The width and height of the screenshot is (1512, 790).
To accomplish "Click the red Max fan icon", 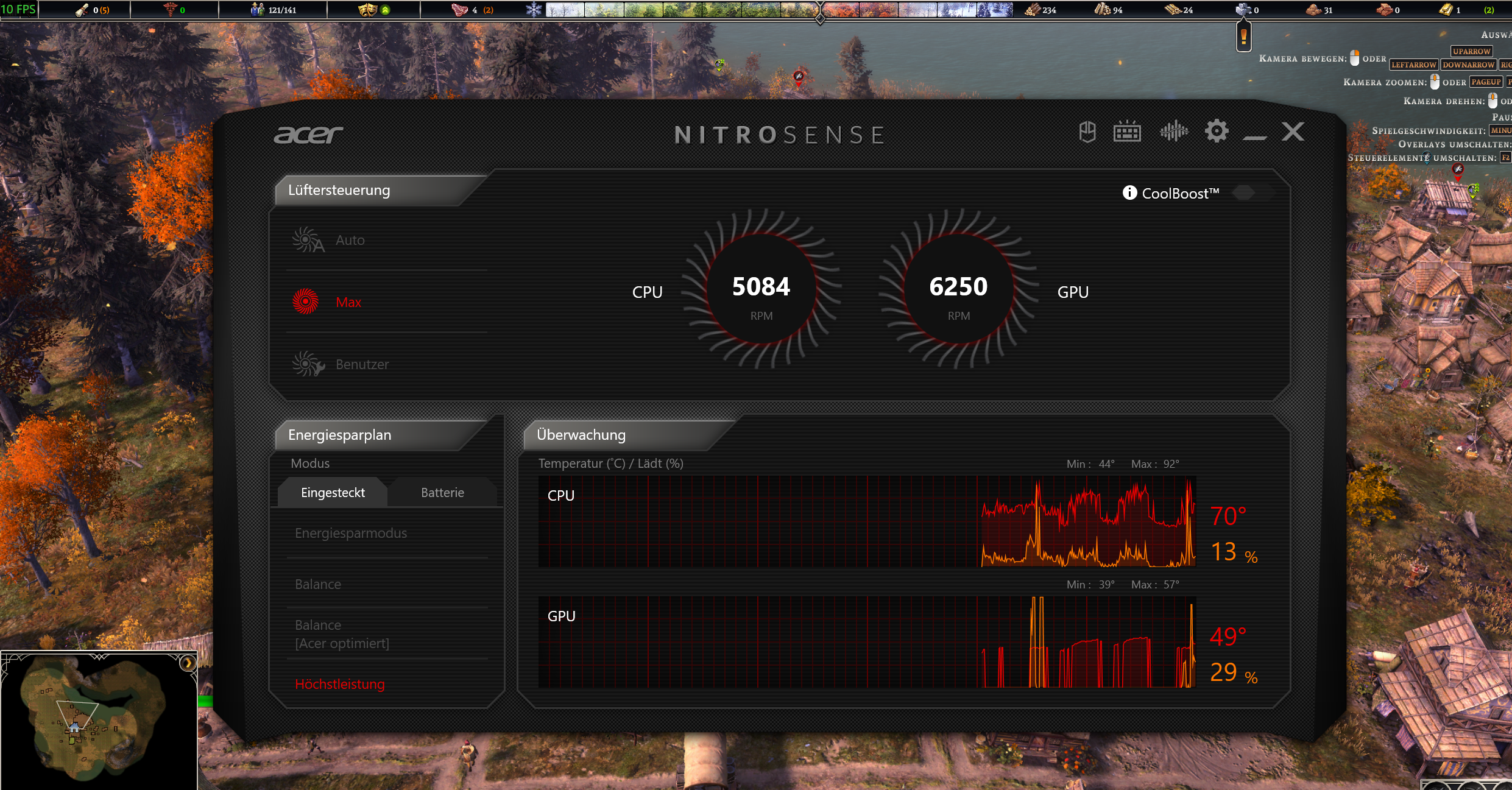I will (x=306, y=302).
